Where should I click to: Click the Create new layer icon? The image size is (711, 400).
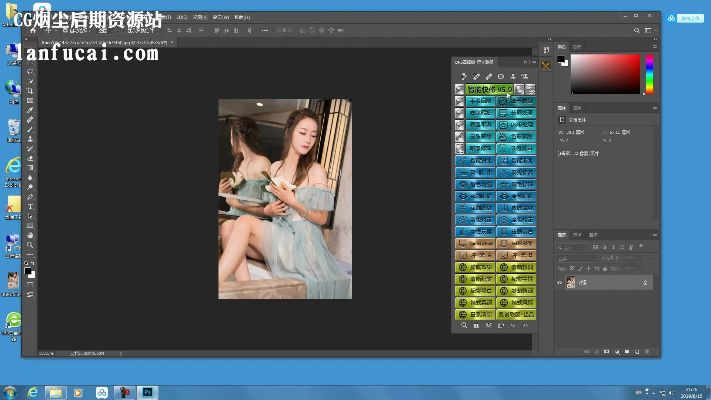click(x=637, y=351)
